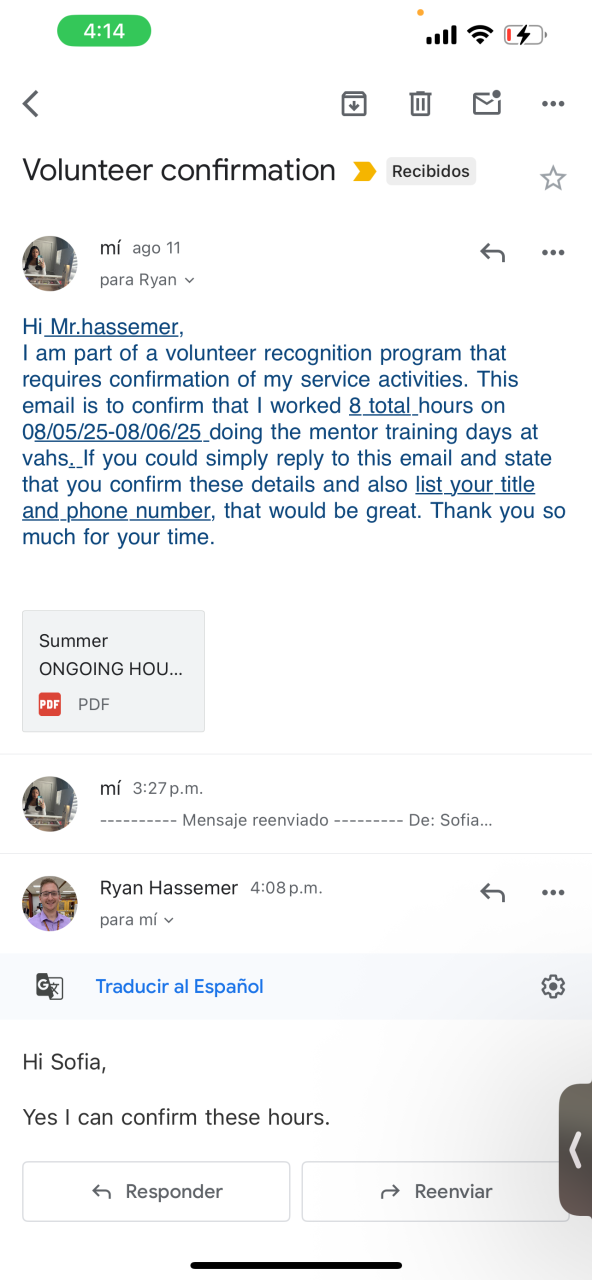Mark the email as unread
The height and width of the screenshot is (1280, 592).
(487, 102)
